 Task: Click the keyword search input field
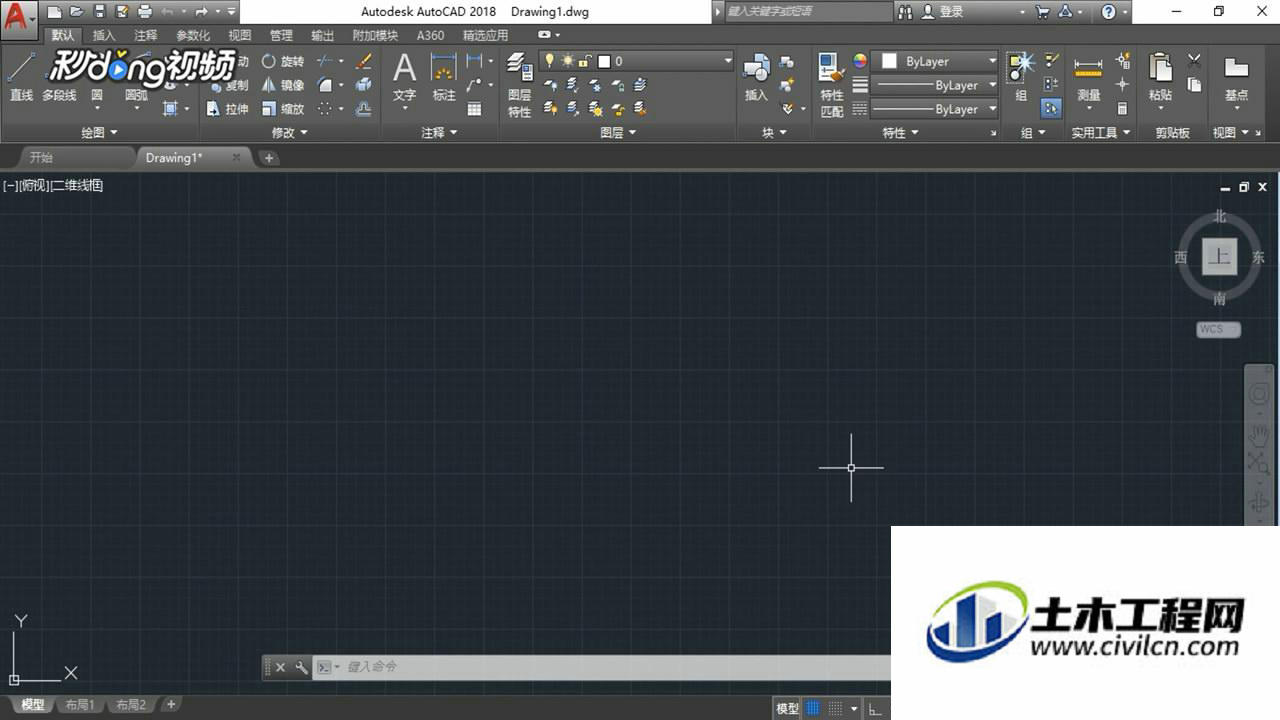coord(808,11)
